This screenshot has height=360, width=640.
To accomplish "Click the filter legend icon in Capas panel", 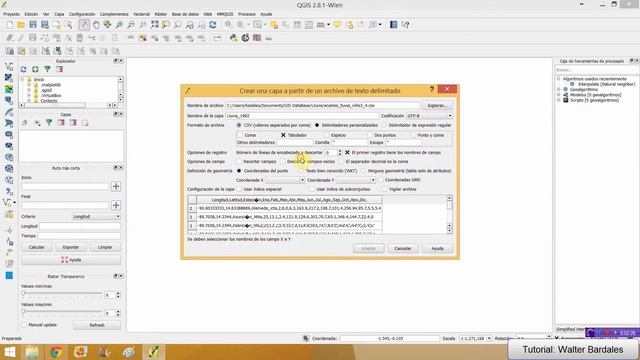I will [x=49, y=123].
